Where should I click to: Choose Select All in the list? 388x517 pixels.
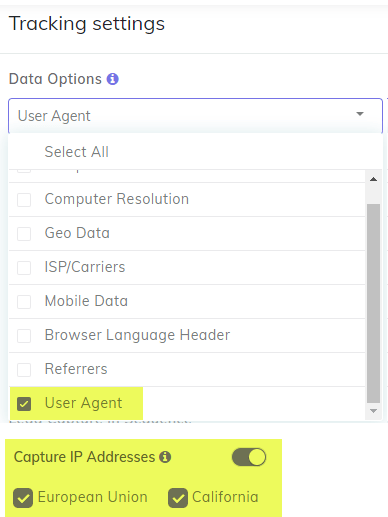click(x=77, y=152)
